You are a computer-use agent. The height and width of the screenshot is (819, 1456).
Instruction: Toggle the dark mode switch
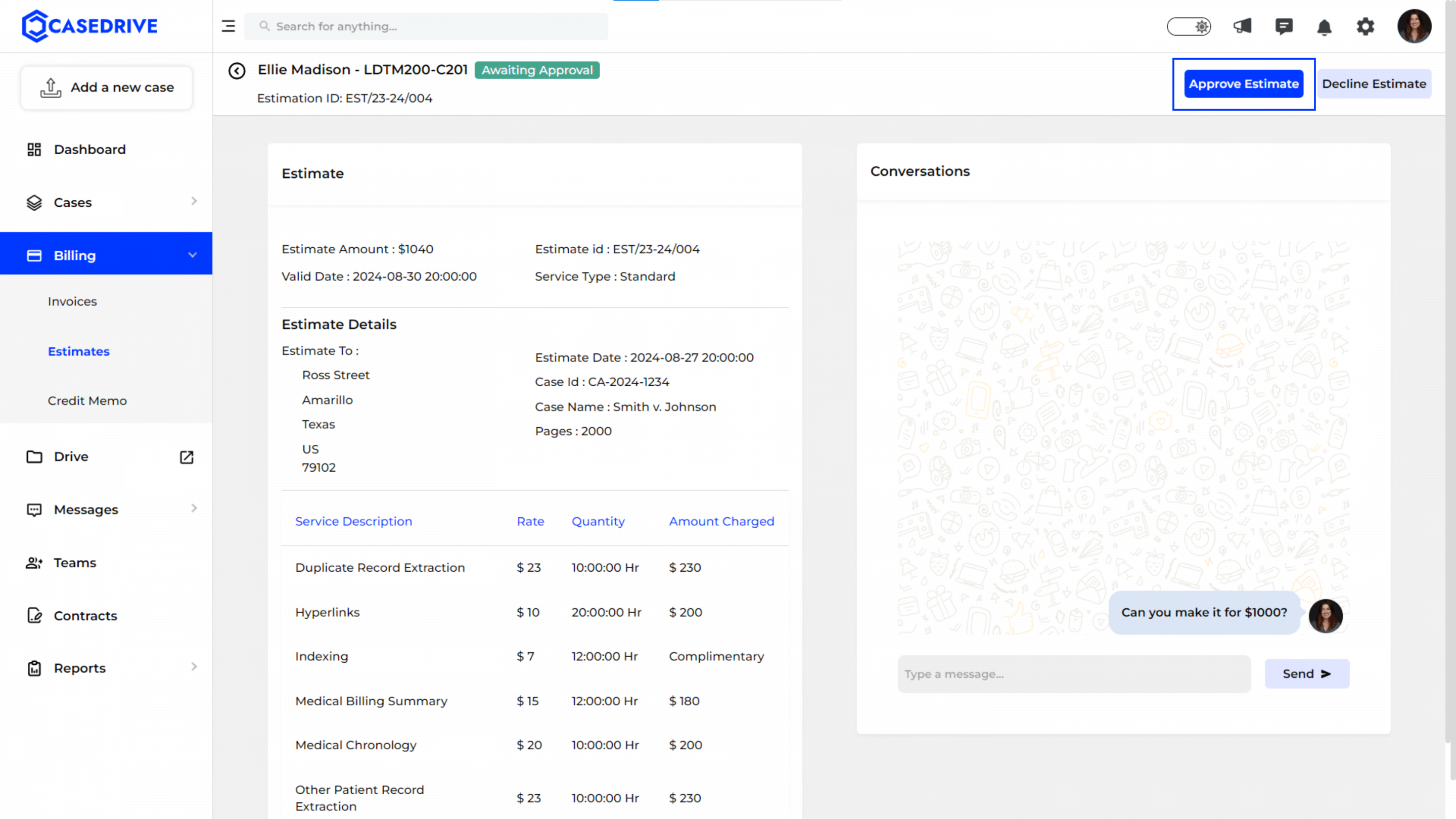(x=1189, y=27)
